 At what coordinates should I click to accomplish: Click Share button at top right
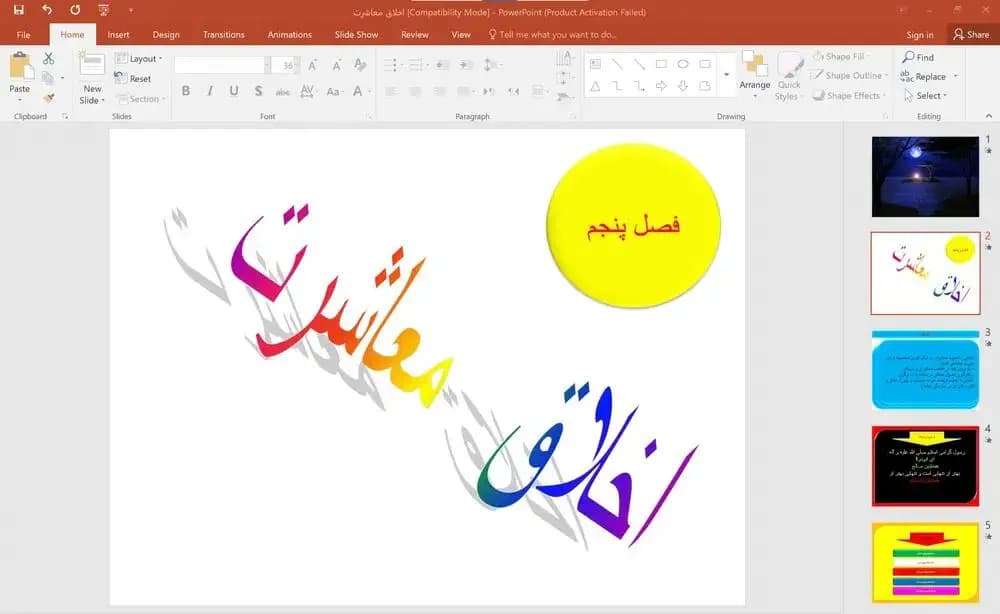click(971, 34)
